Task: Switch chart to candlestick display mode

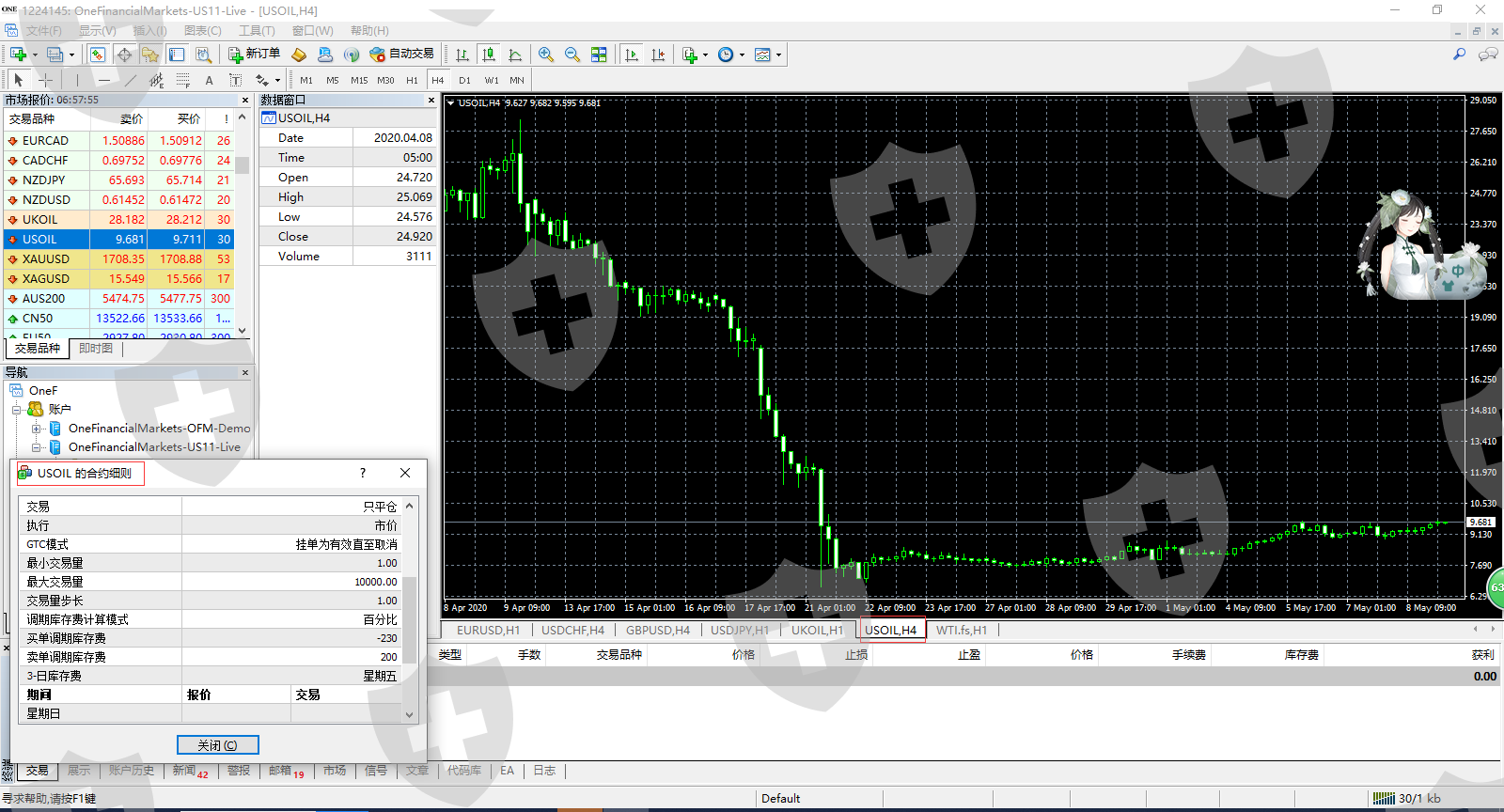Action: [488, 55]
